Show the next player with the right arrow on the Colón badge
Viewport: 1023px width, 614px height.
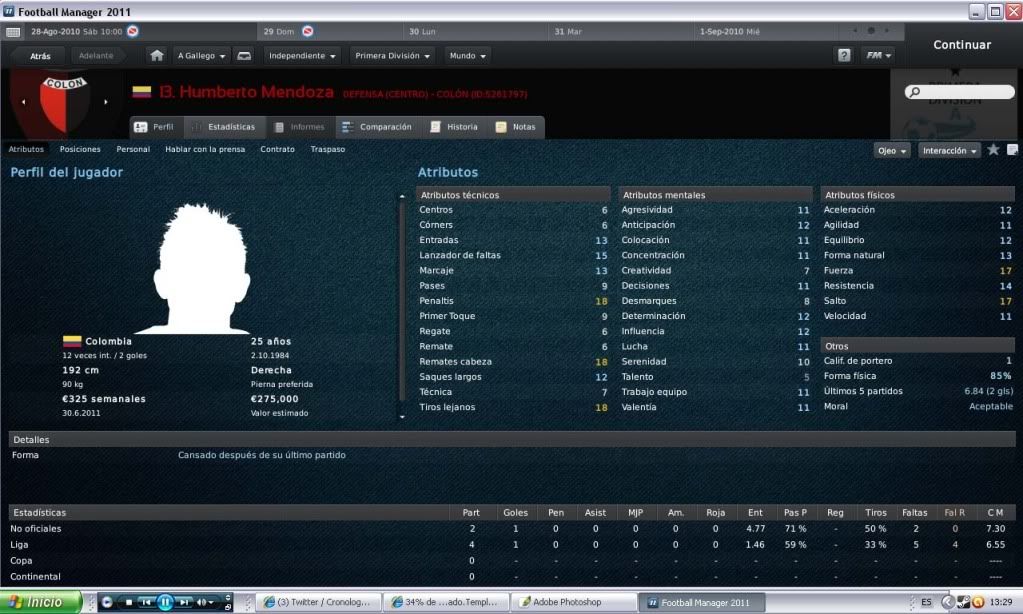(106, 102)
